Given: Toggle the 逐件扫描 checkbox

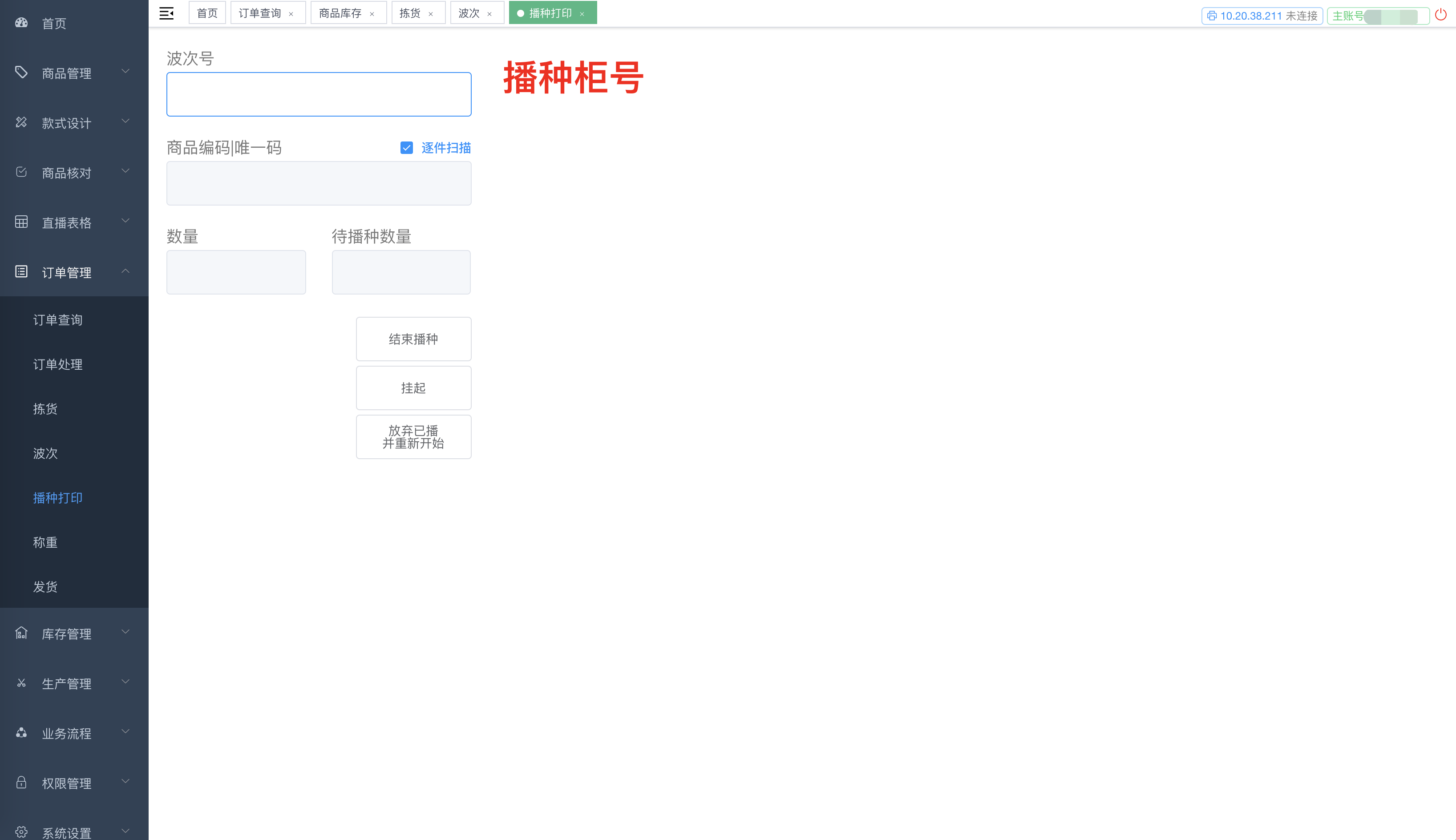Looking at the screenshot, I should pos(407,148).
